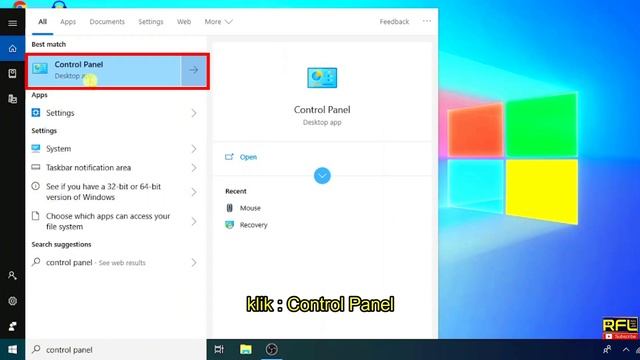Open the People icon in system tray
Viewport: 640px width, 360px height.
607,349
